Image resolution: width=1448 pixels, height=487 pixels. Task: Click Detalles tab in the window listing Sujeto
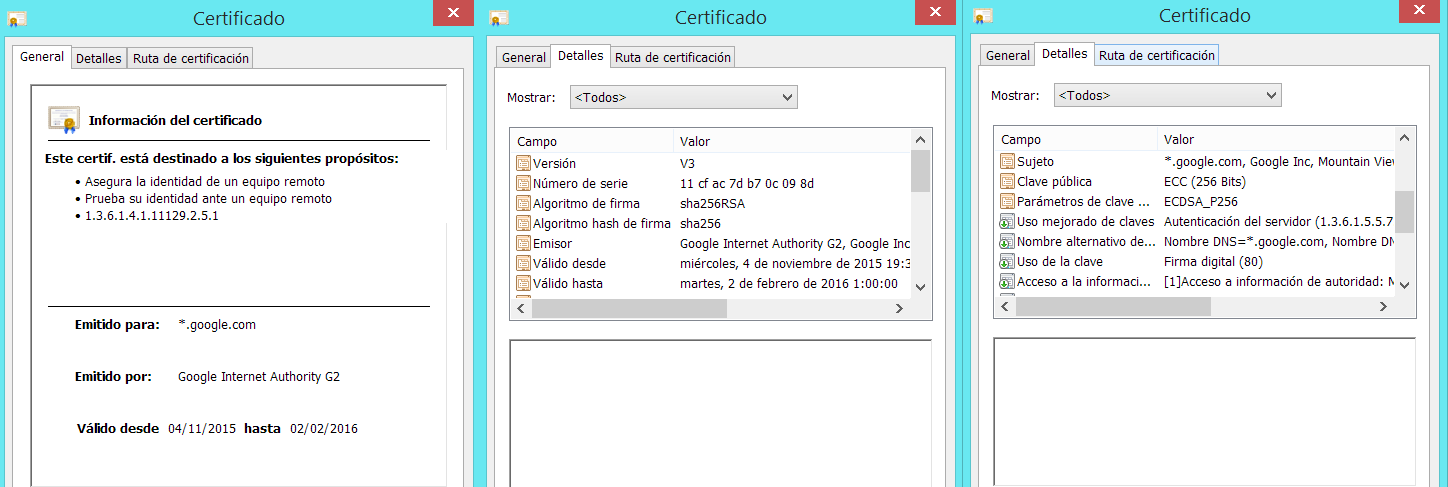coord(1065,54)
